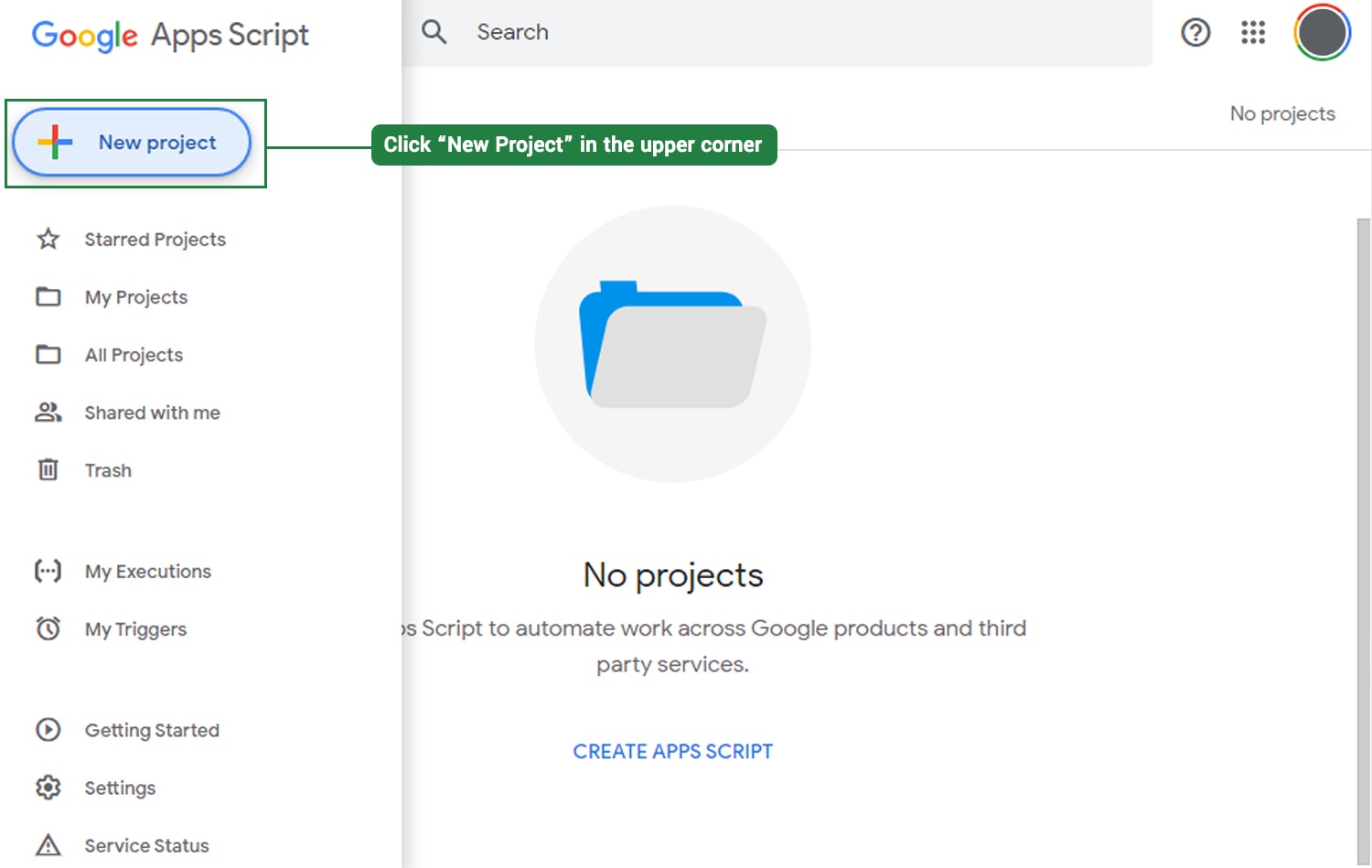View All Projects in the sidebar
Screen dimensions: 1372x868
tap(134, 355)
